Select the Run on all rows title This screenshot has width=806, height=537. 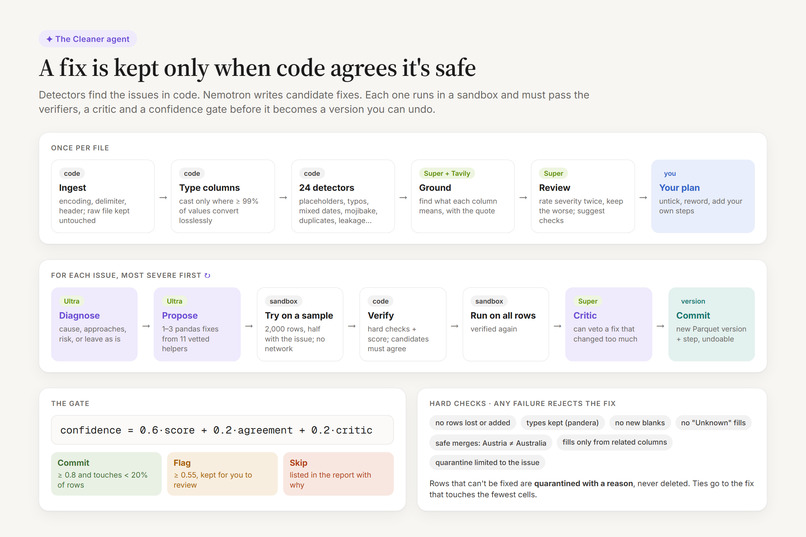(503, 316)
